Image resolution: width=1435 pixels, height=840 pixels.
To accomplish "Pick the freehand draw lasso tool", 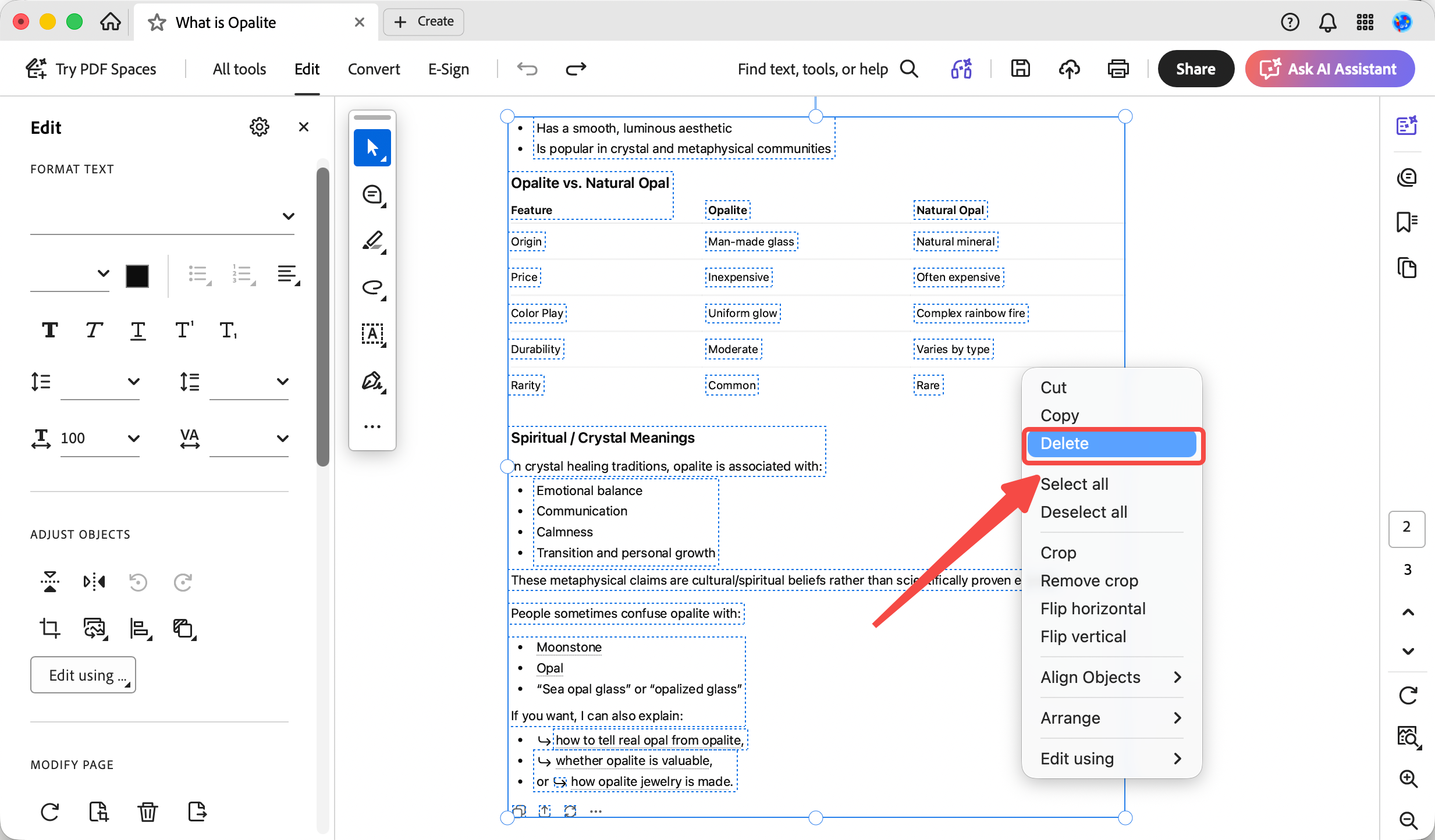I will click(x=372, y=288).
